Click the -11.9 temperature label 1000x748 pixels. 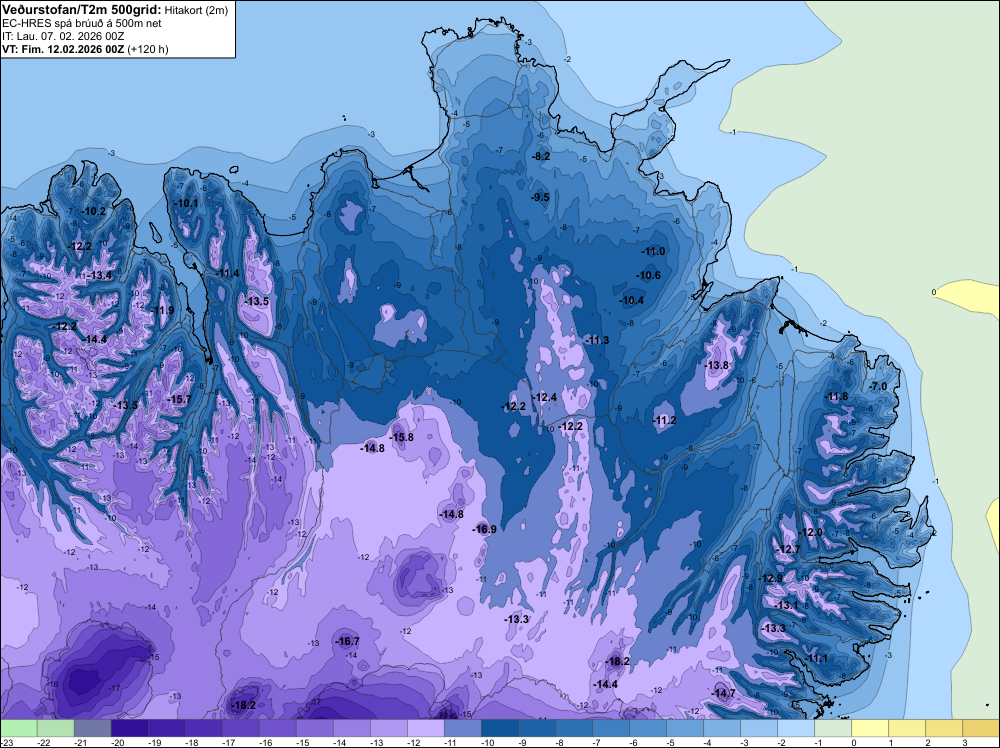pyautogui.click(x=162, y=311)
